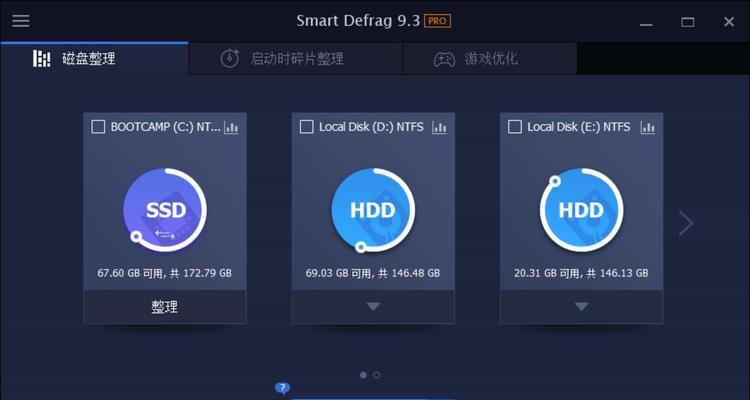Go to the next page of disks with the right chevron
The height and width of the screenshot is (400, 750).
tap(686, 223)
